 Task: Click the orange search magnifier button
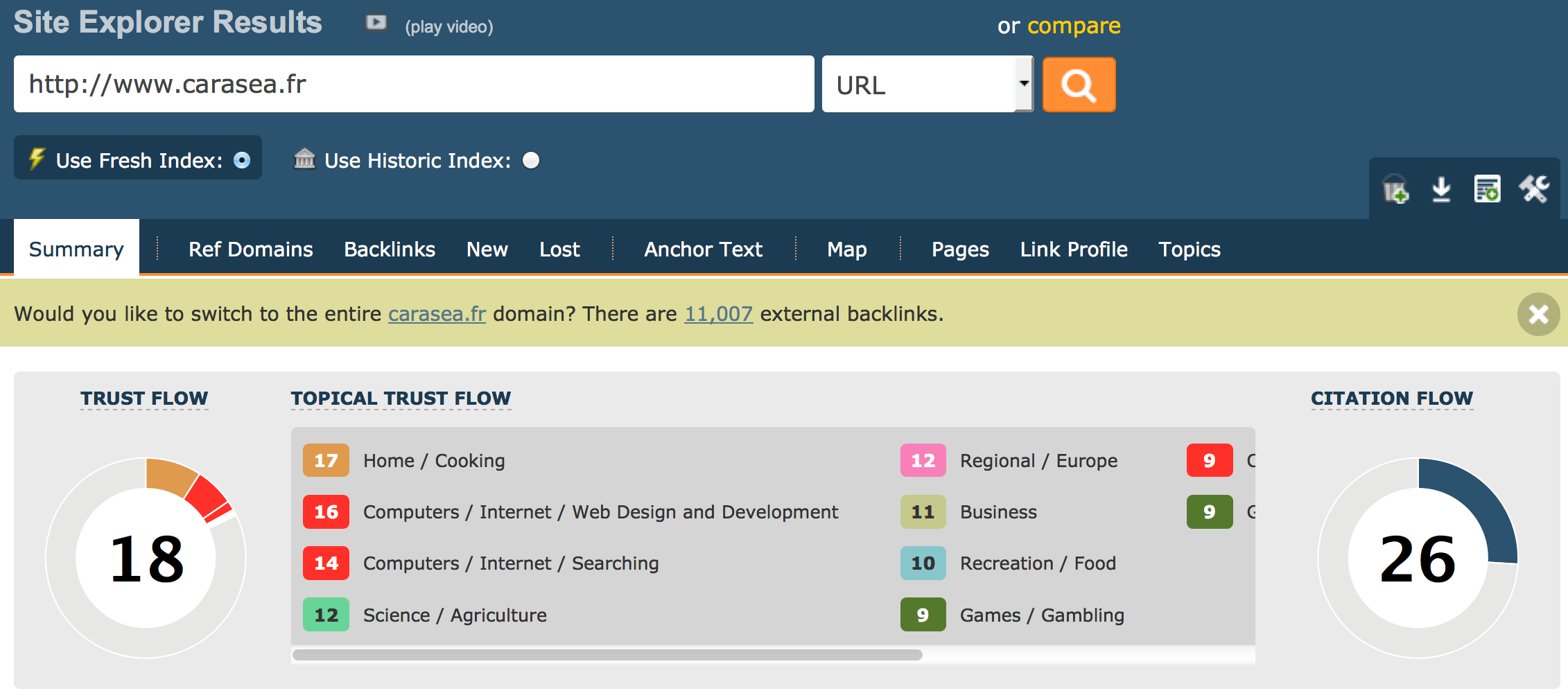point(1079,85)
